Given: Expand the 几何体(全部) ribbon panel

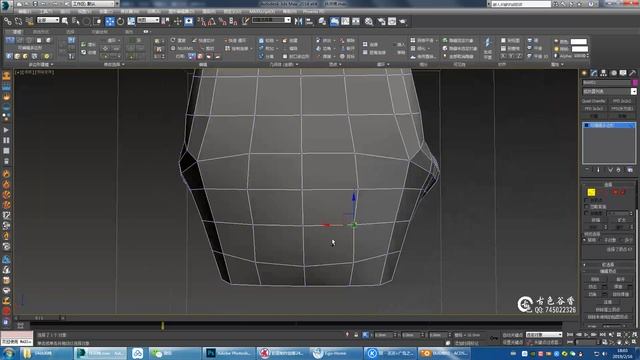Looking at the screenshot, I should point(284,64).
